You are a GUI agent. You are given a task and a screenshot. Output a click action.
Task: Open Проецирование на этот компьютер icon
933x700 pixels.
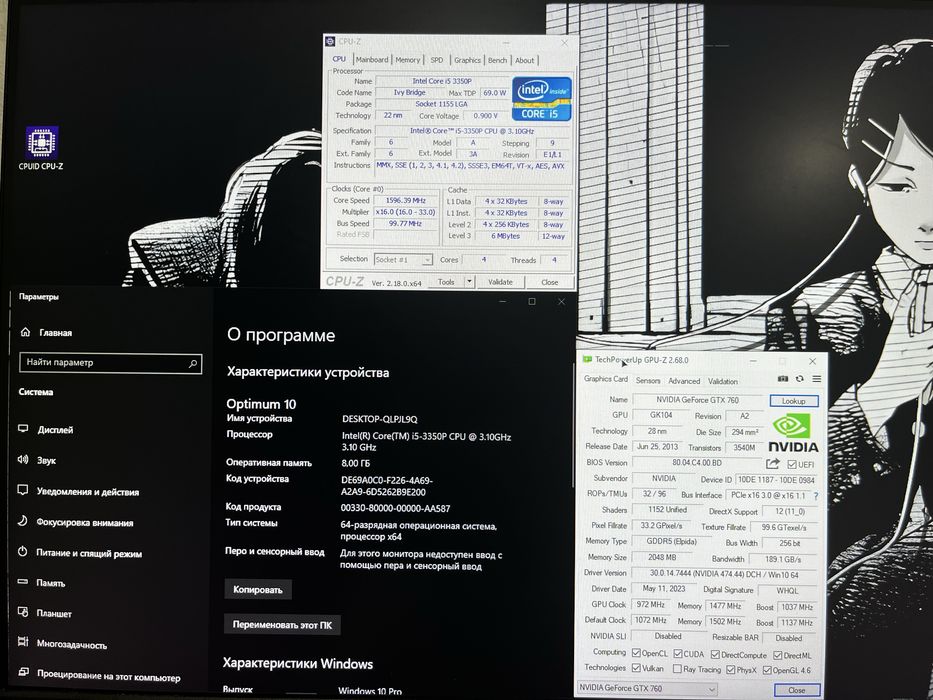(x=23, y=672)
